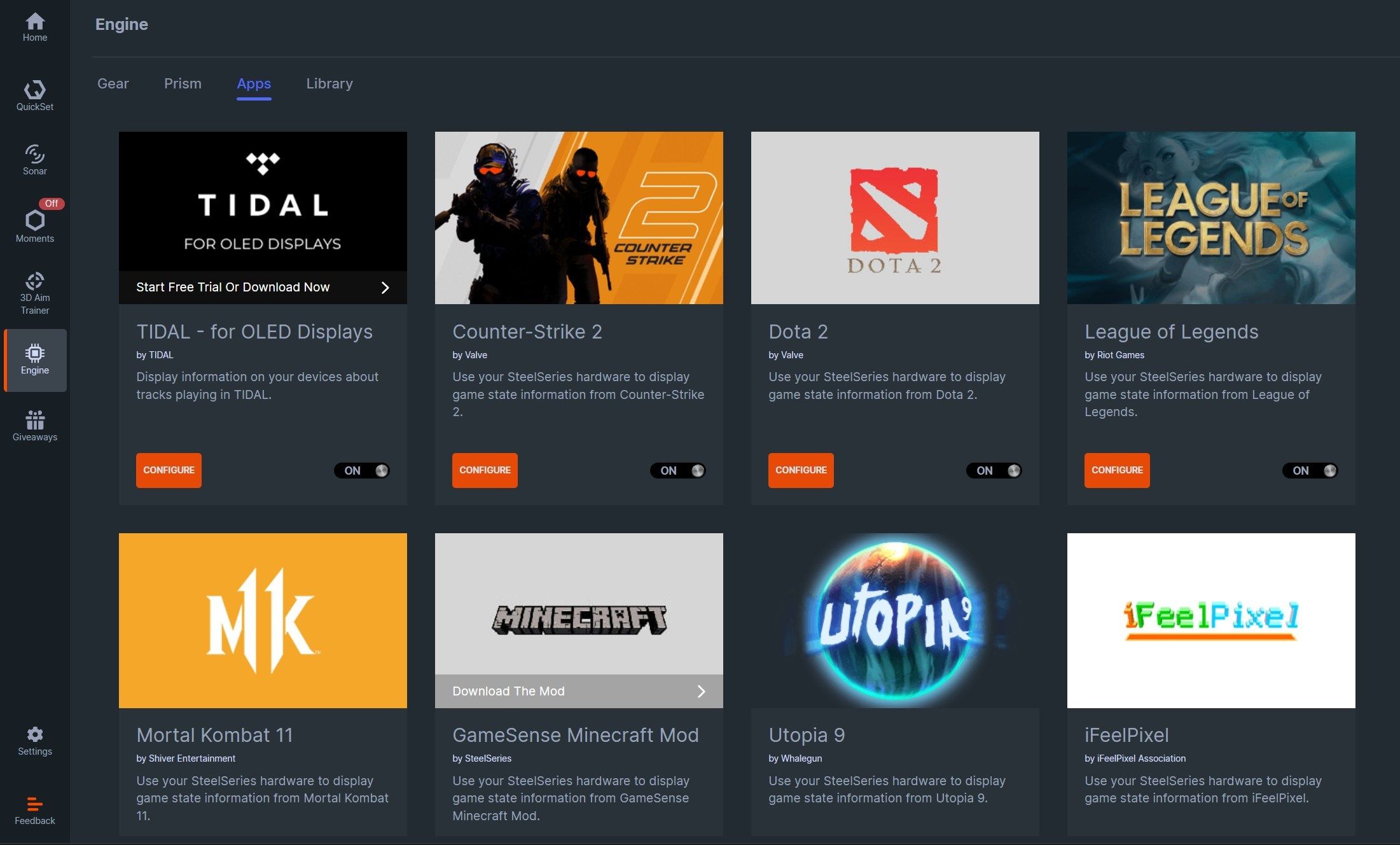Toggle the Dota 2 ON switch
Image resolution: width=1400 pixels, height=845 pixels.
click(x=994, y=470)
